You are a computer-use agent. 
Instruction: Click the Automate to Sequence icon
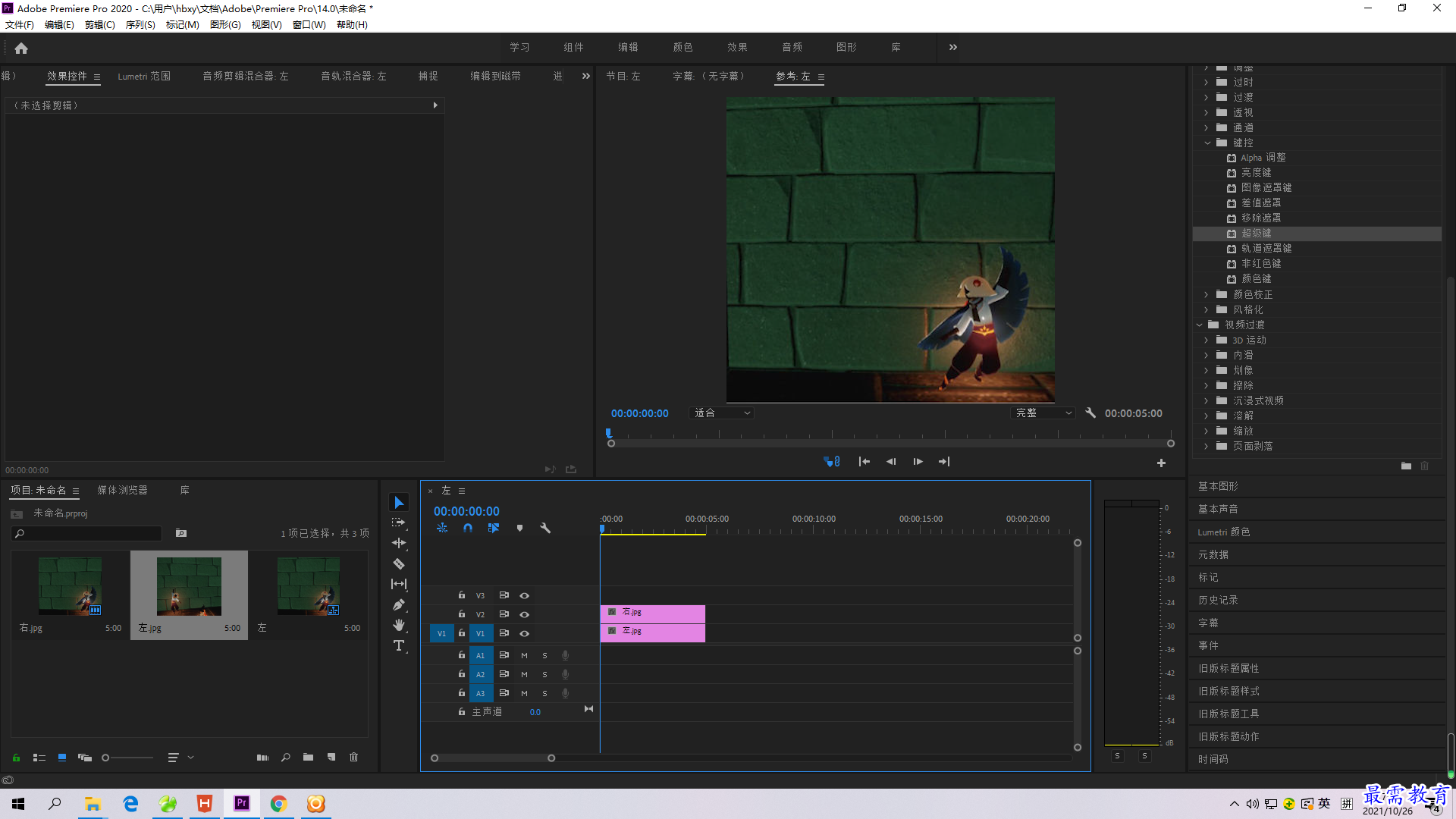coord(262,757)
